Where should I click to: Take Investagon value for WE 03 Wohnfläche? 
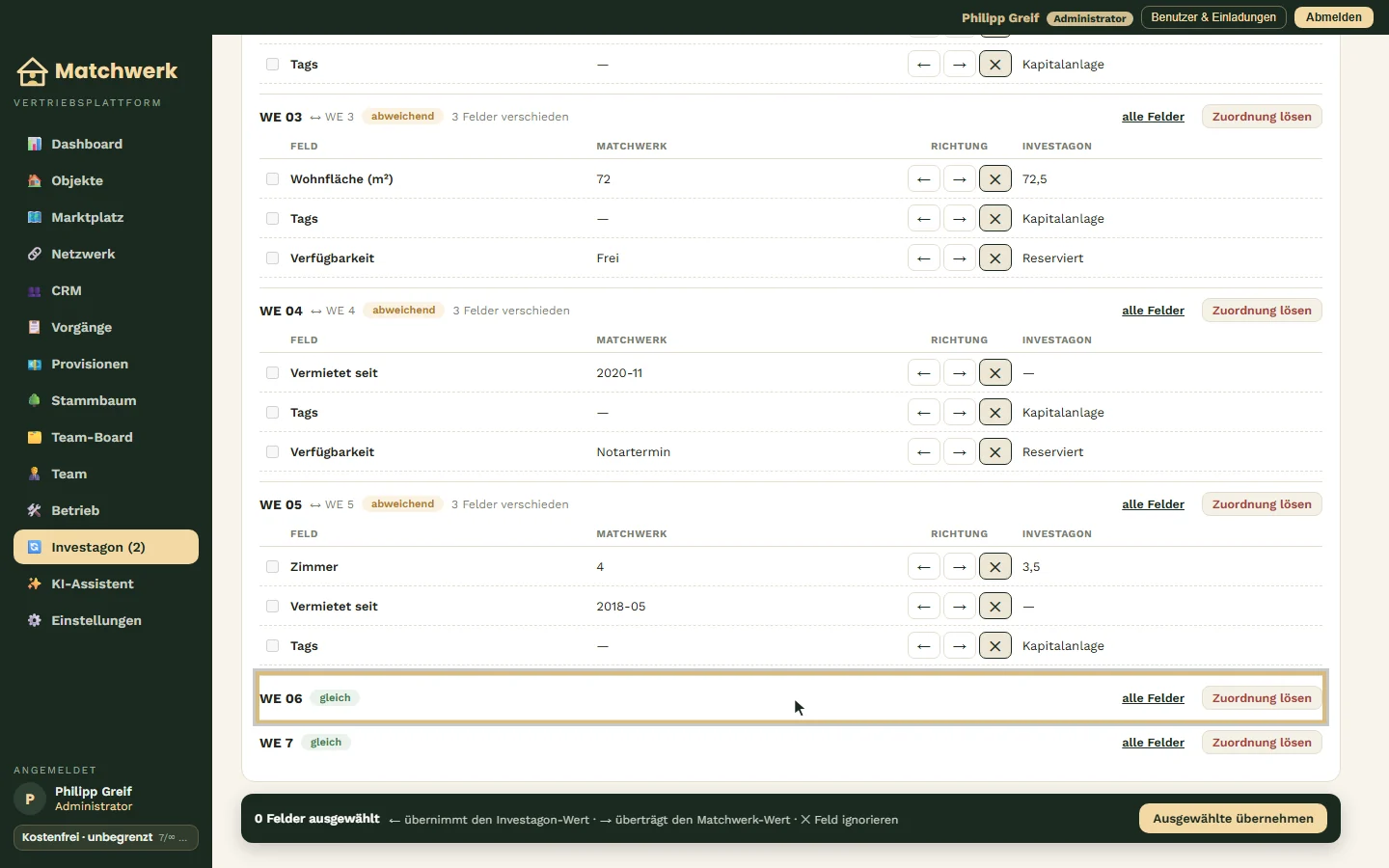[924, 179]
